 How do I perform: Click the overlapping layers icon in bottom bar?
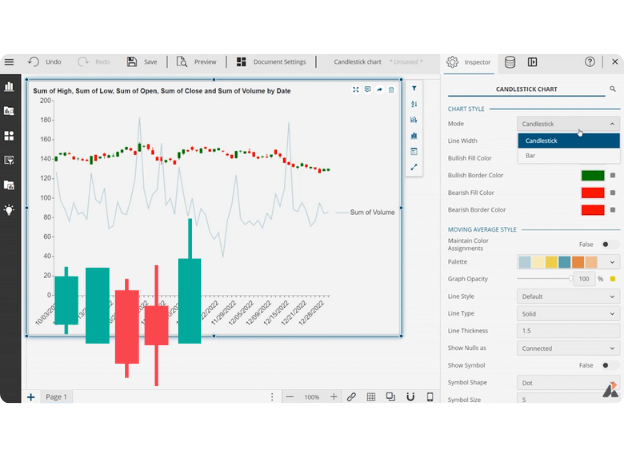pyautogui.click(x=390, y=396)
